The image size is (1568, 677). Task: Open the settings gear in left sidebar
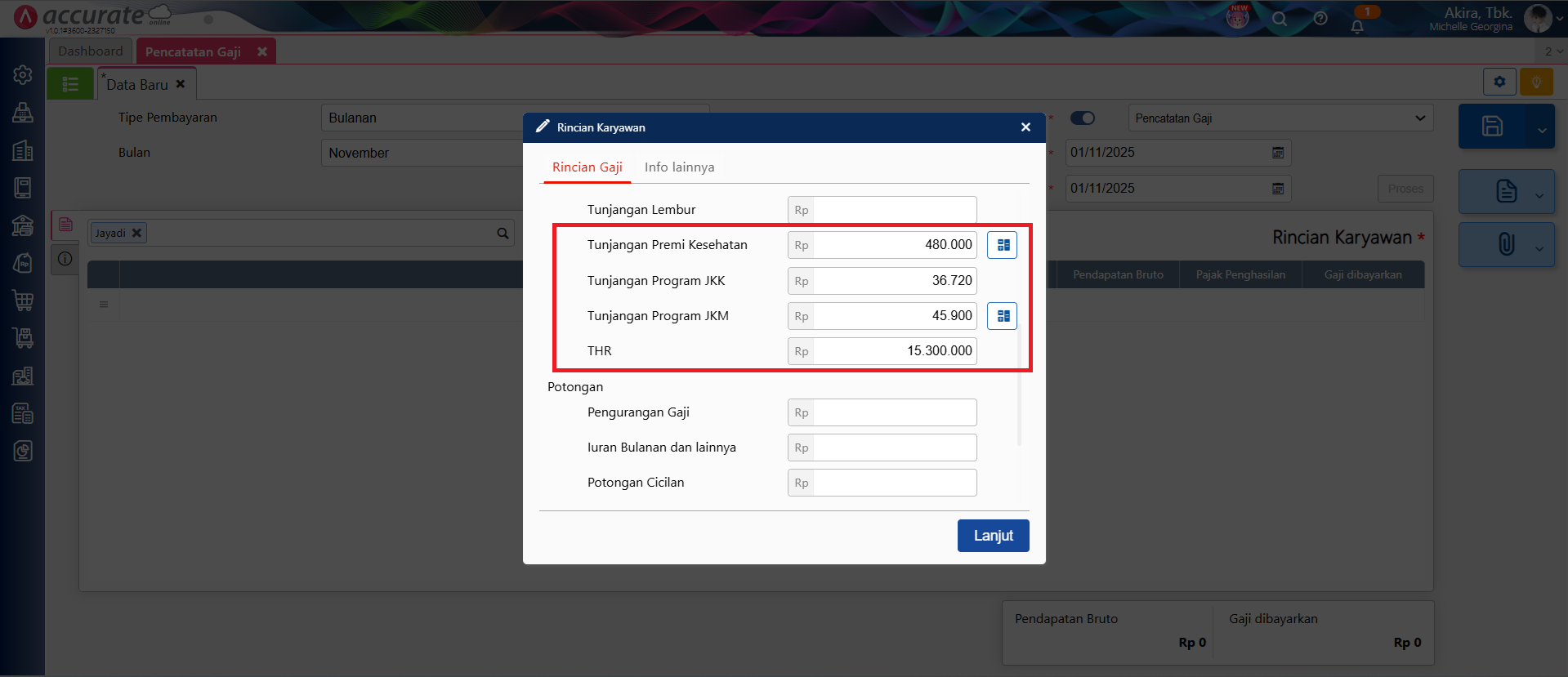point(23,74)
